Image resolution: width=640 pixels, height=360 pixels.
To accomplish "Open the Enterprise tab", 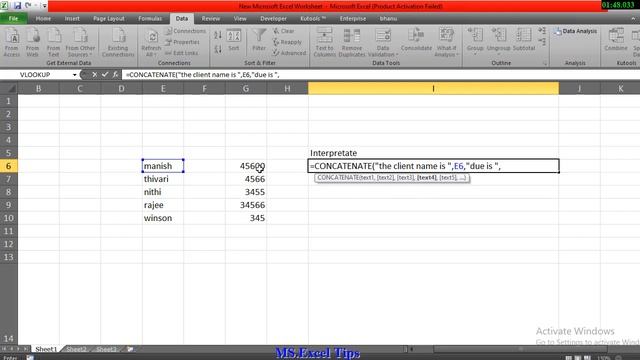I will click(x=353, y=18).
